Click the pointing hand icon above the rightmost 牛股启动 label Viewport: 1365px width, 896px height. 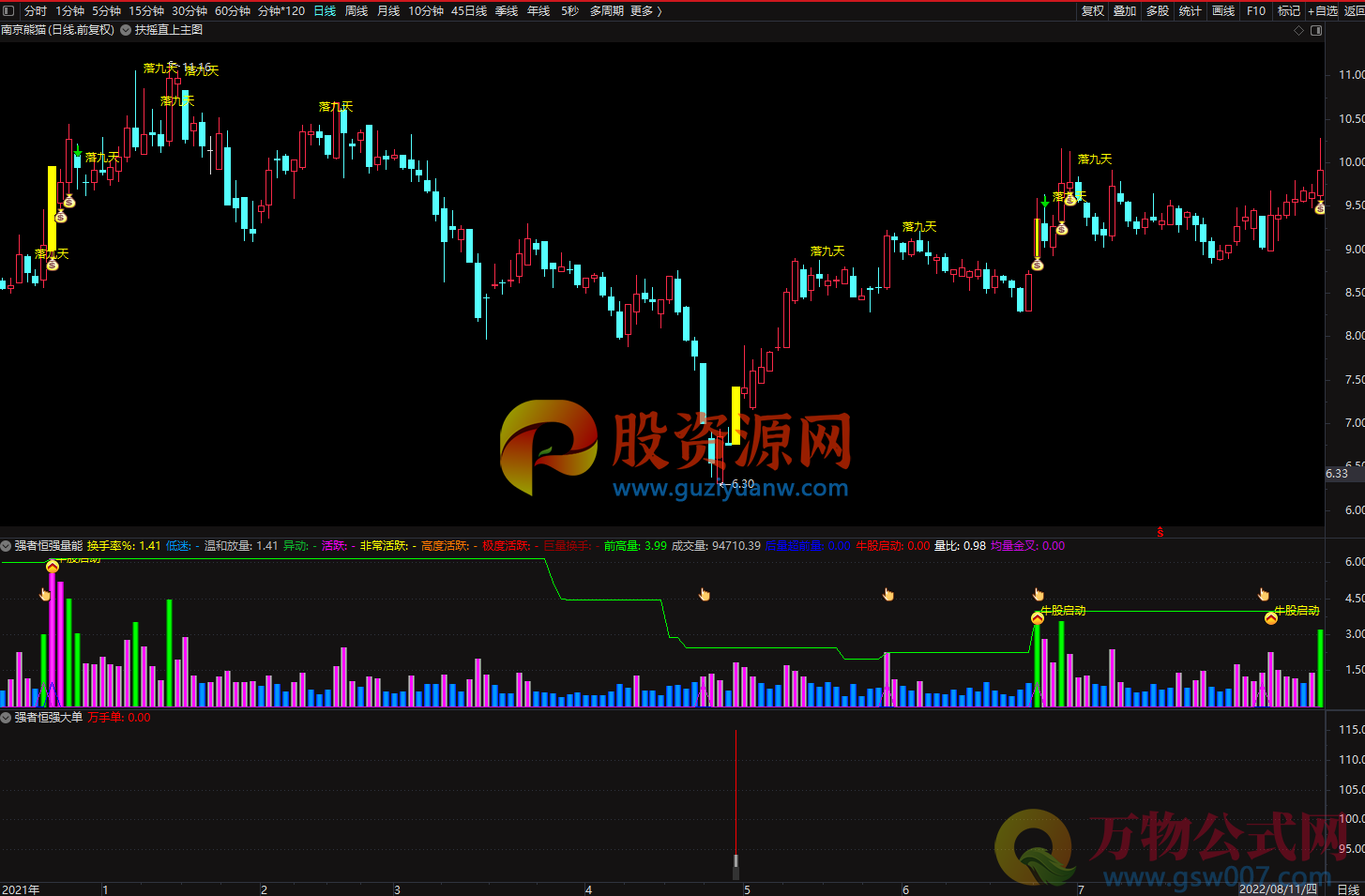1264,594
